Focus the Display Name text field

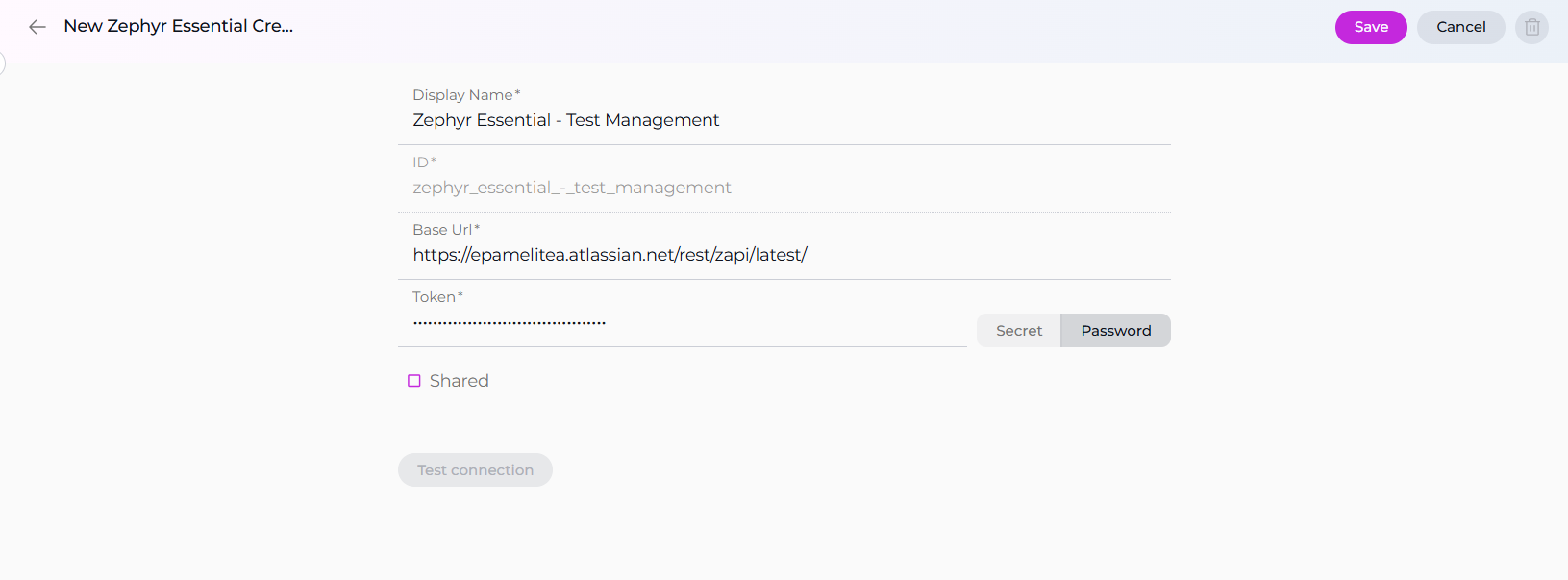(784, 120)
